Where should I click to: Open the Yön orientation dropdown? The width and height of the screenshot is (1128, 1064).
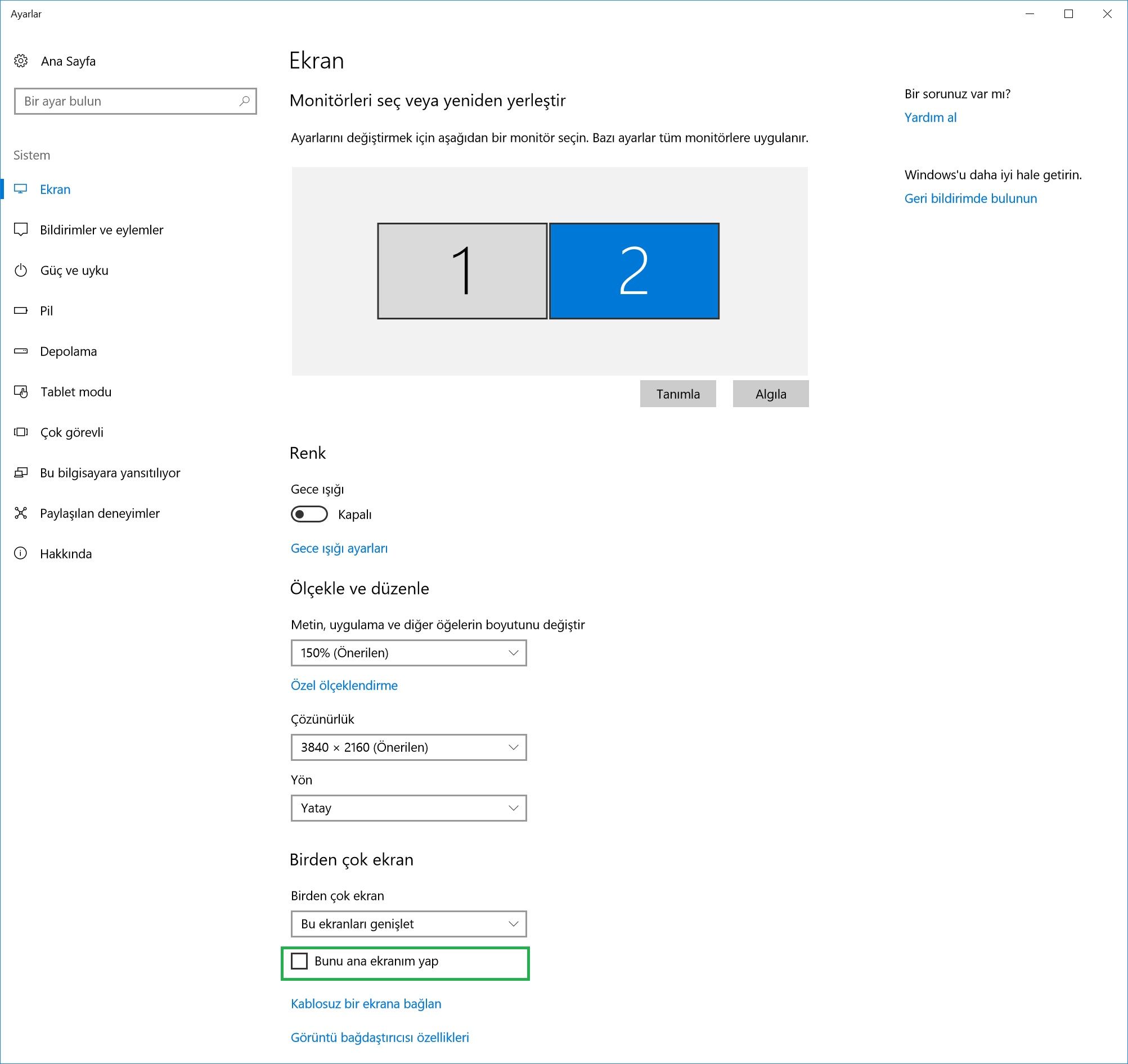(408, 808)
